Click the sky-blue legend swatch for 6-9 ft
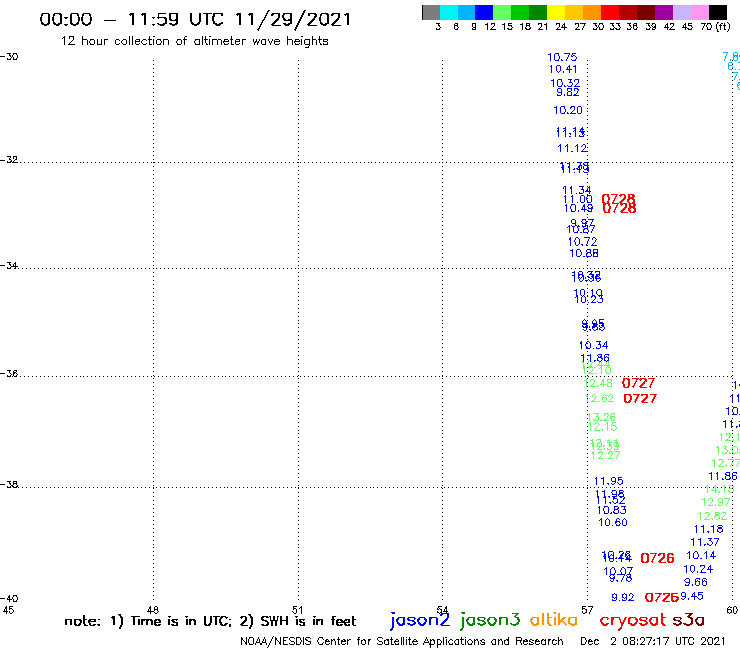The height and width of the screenshot is (650, 740). pos(466,12)
